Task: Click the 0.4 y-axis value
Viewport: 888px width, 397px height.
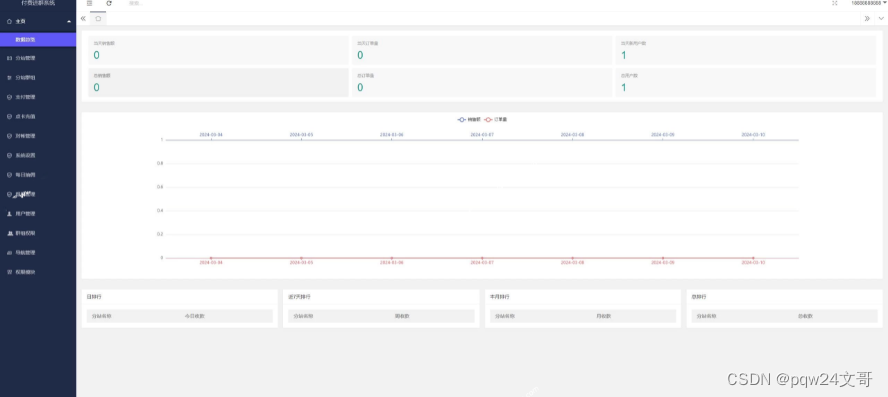Action: [160, 210]
